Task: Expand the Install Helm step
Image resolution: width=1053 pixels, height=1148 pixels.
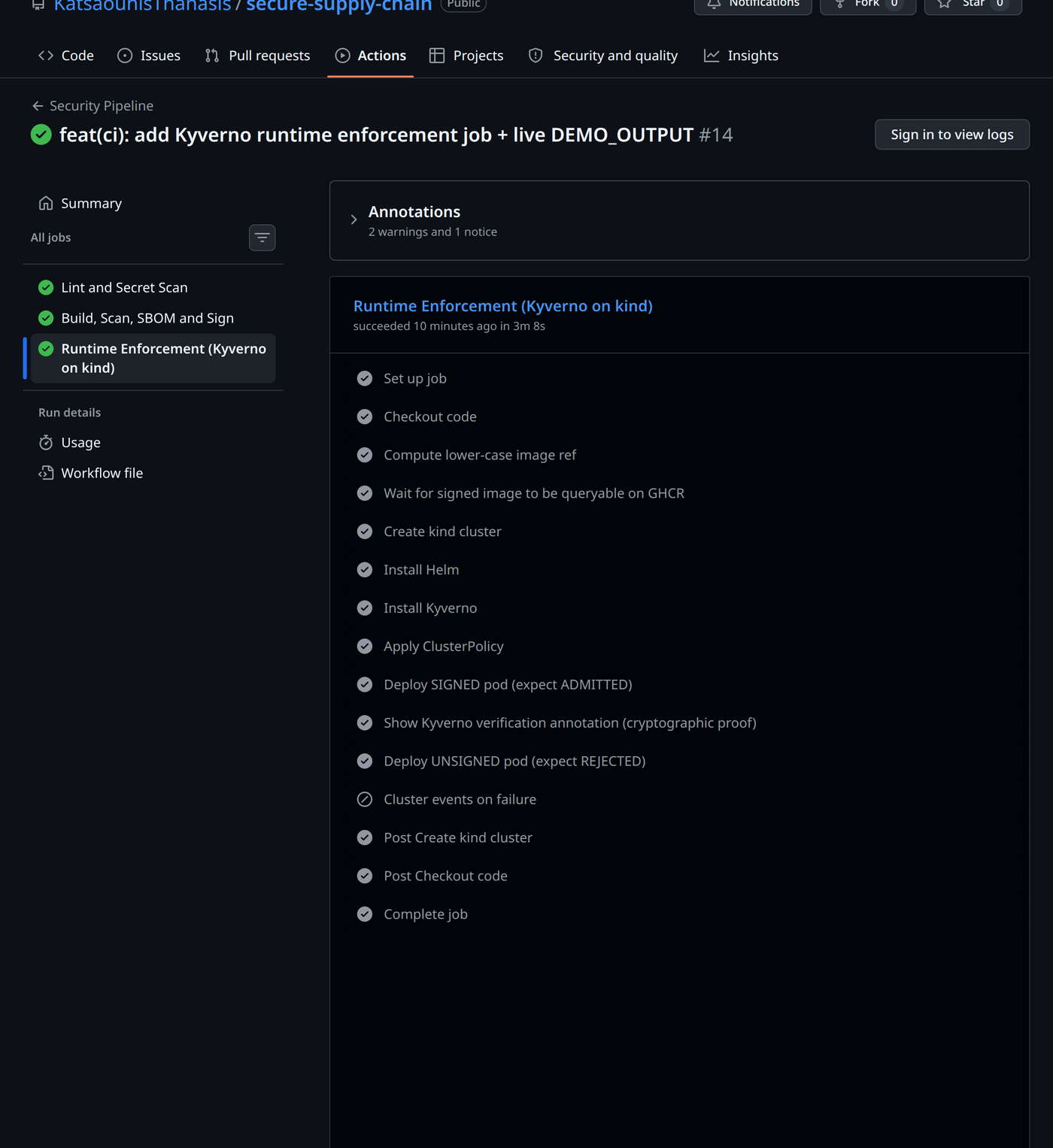Action: click(x=679, y=570)
